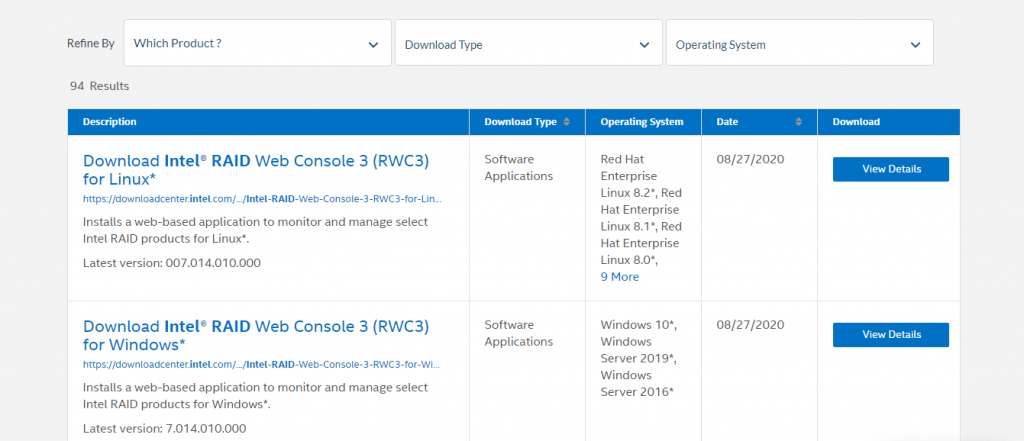
Task: Sort by Download Type column arrows
Action: point(566,122)
